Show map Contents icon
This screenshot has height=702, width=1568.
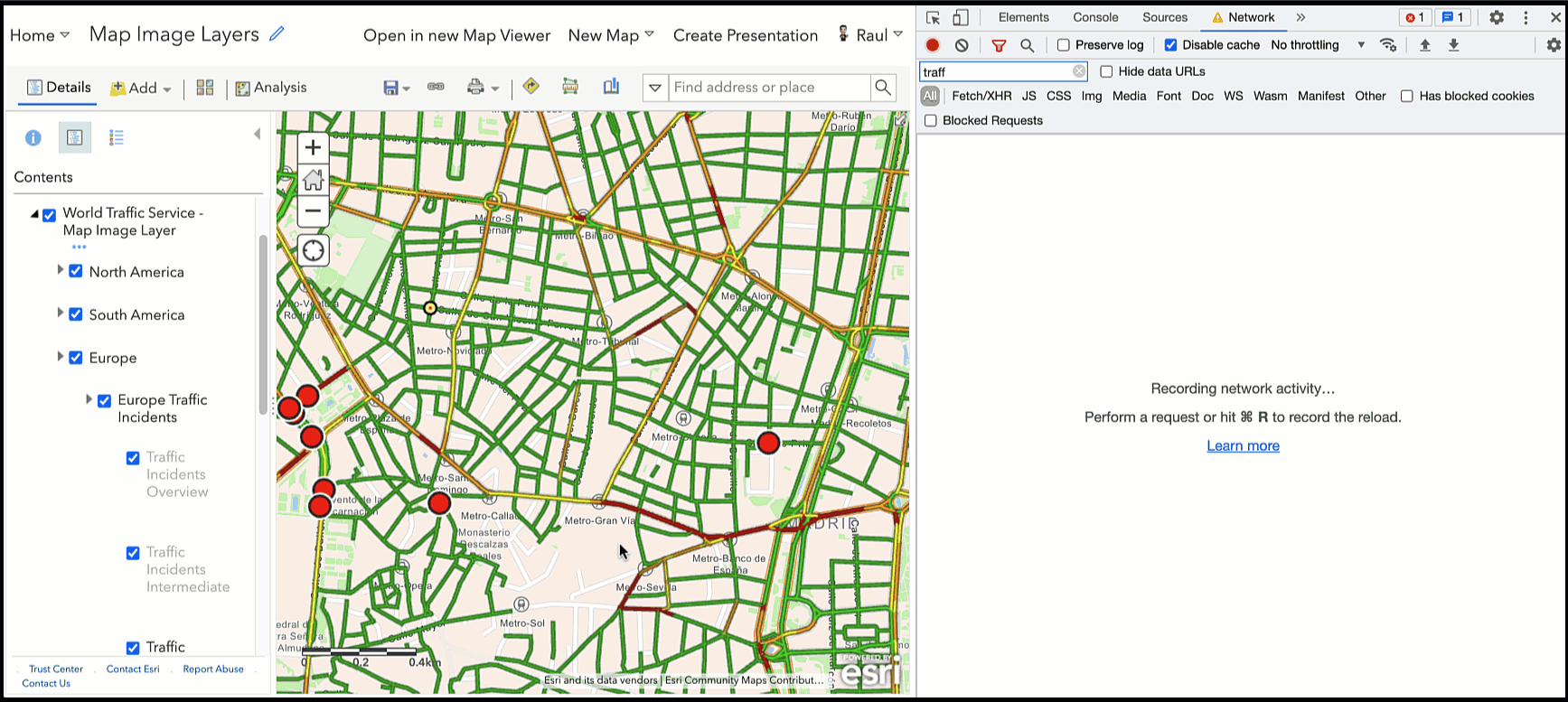tap(75, 137)
